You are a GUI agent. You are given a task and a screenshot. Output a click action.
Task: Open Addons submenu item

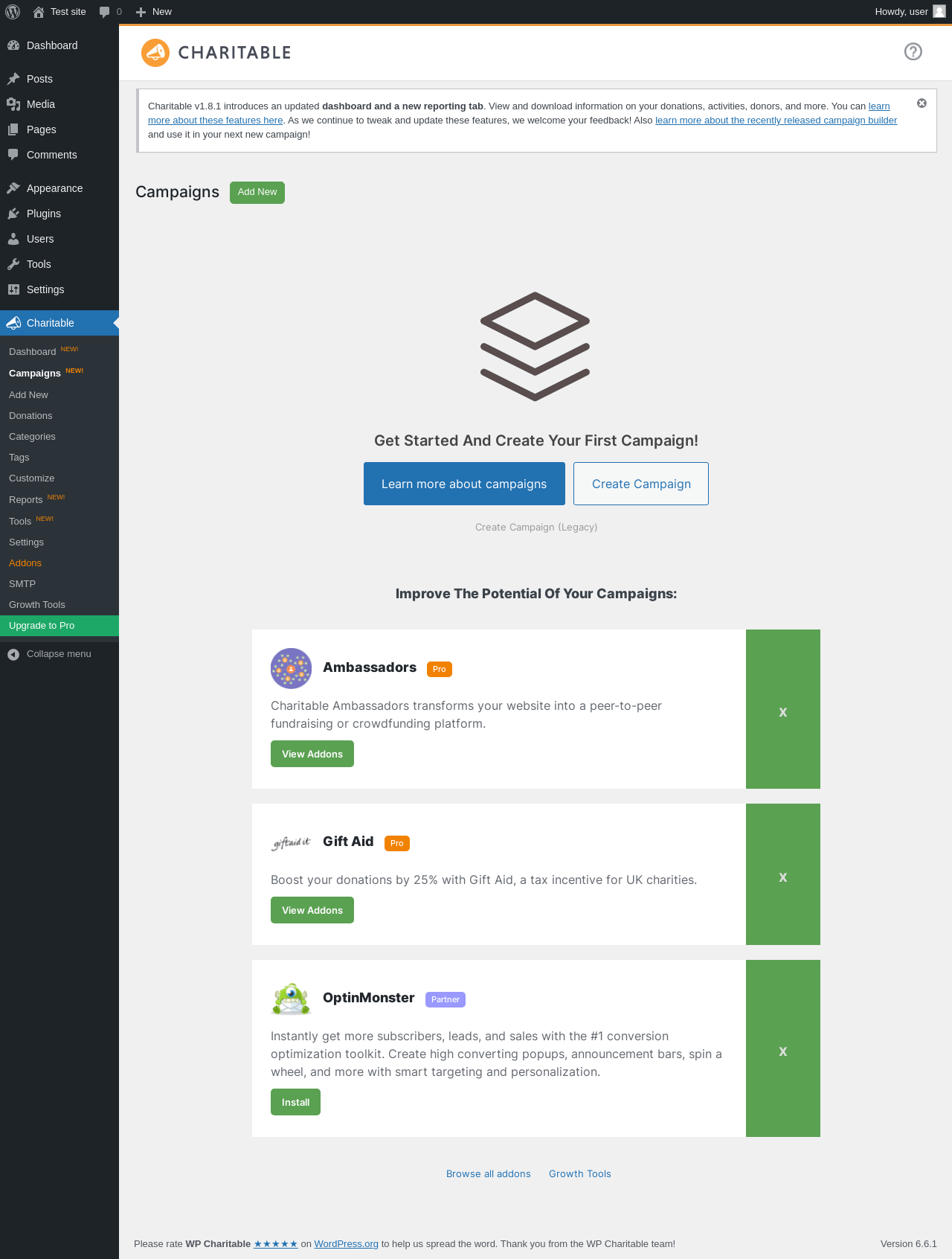59,563
